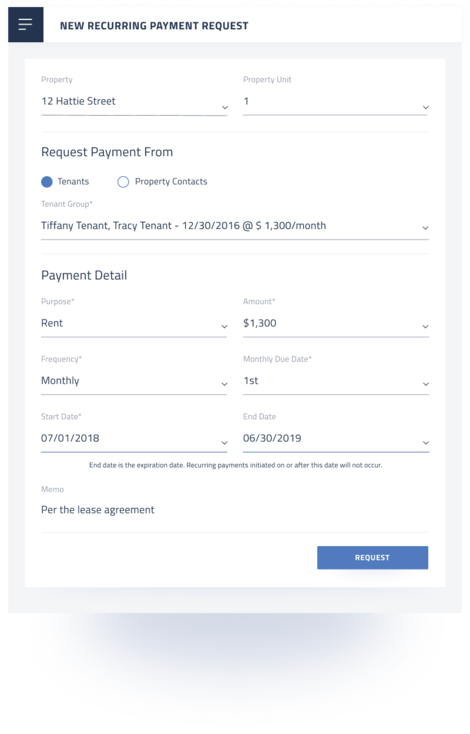Expand the Property dropdown arrow
This screenshot has width=470, height=734.
point(225,107)
